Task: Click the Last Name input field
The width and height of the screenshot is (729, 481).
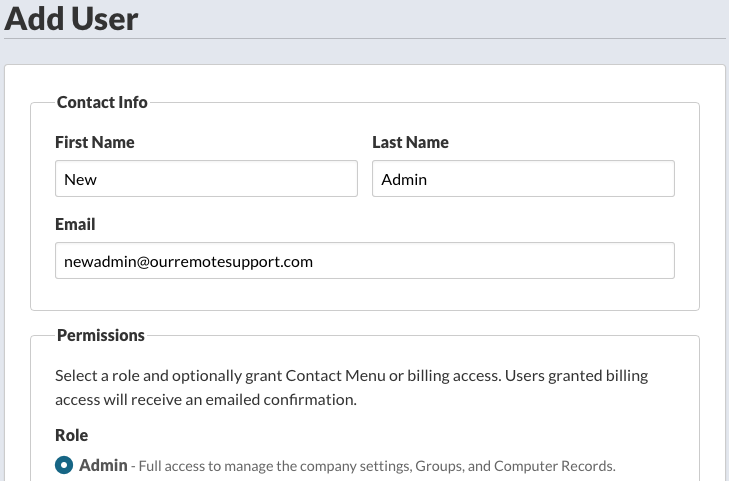Action: pyautogui.click(x=523, y=178)
